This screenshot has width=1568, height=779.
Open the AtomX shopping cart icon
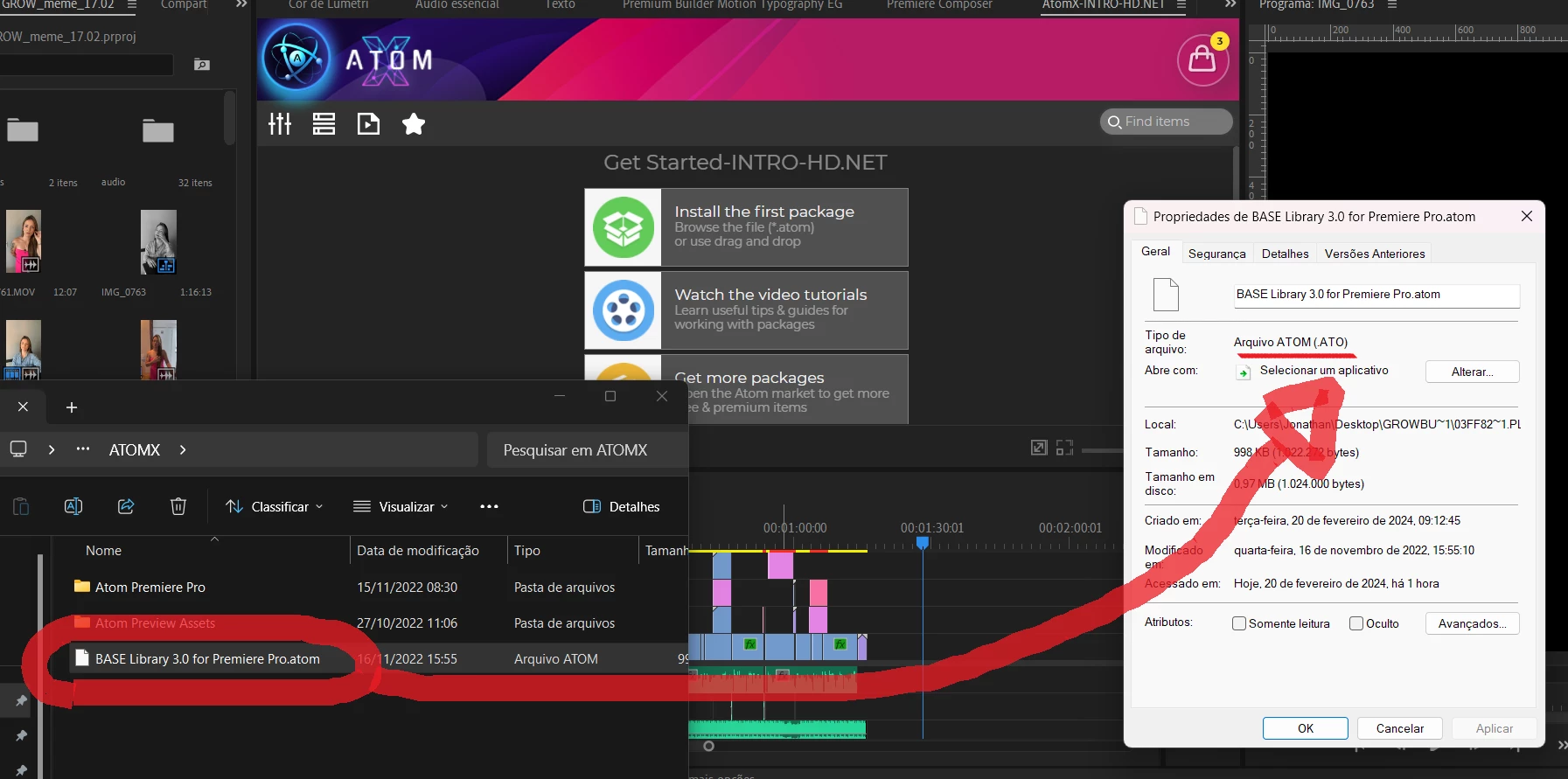[x=1202, y=59]
